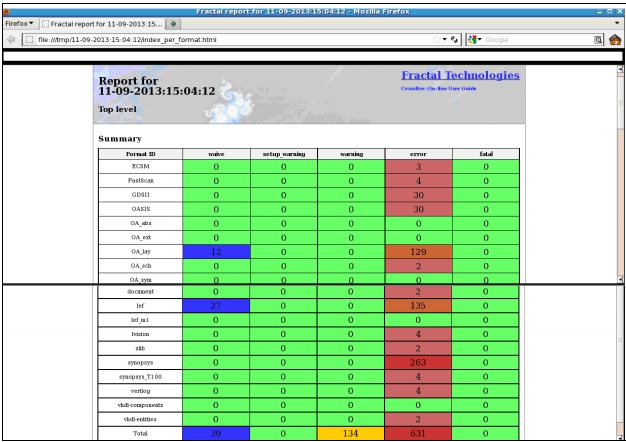626x442 pixels.
Task: Click the Google search engine icon
Action: (x=473, y=39)
